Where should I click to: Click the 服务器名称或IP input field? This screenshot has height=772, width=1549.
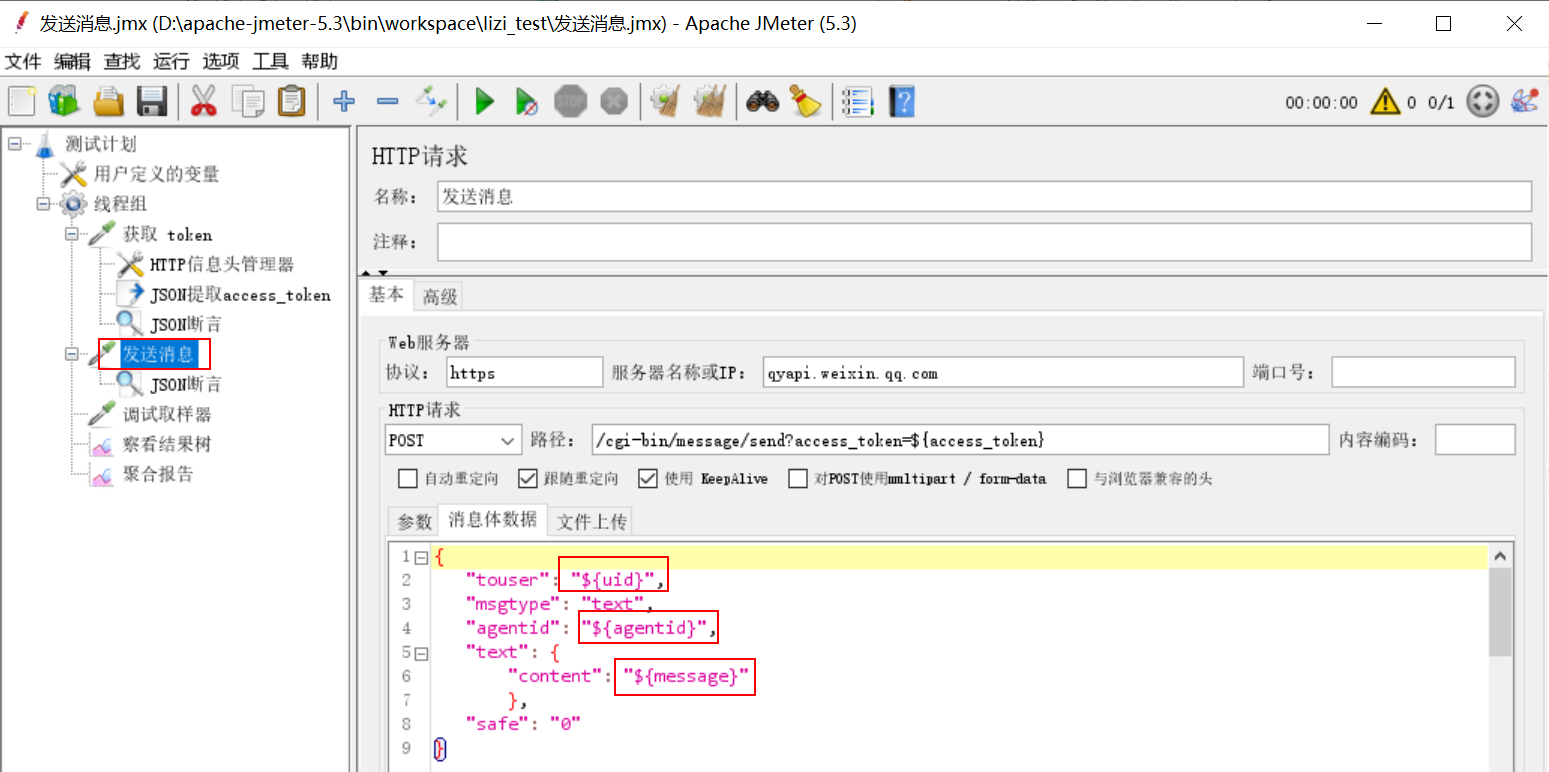[1002, 373]
